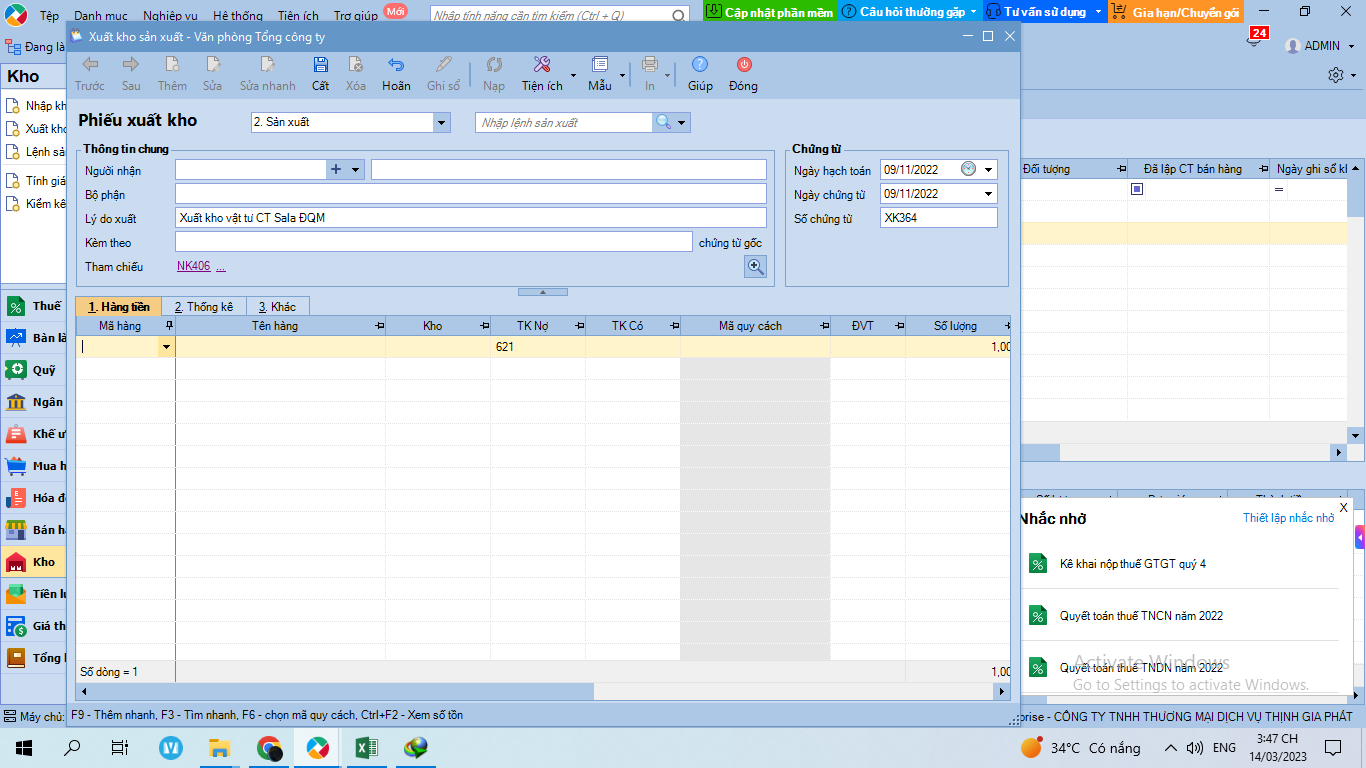This screenshot has height=768, width=1366.
Task: Expand the Mẫu dropdown arrow
Action: click(622, 75)
